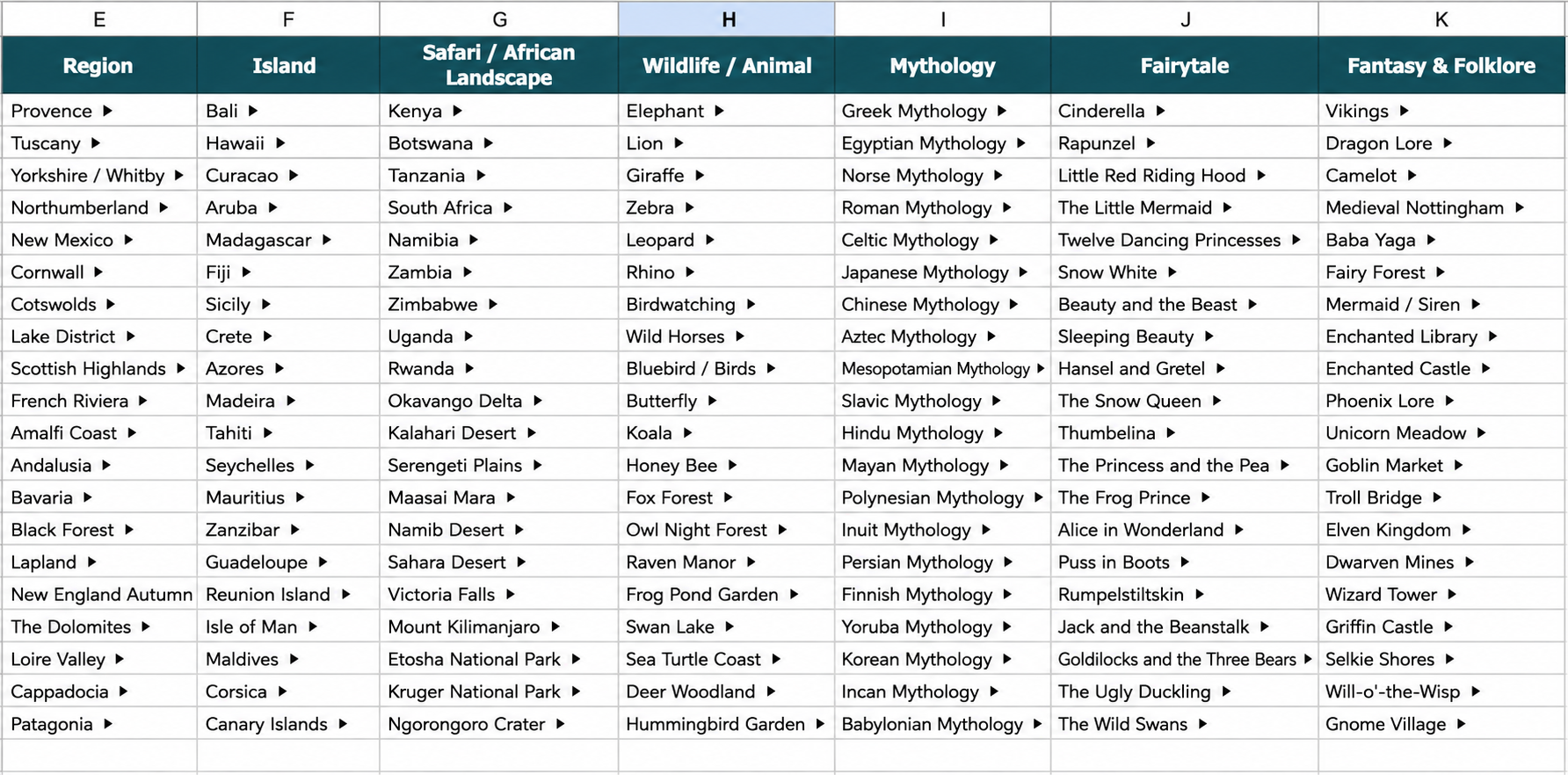Click the triangle icon beside Cinderella
The width and height of the screenshot is (1568, 775).
[1160, 111]
